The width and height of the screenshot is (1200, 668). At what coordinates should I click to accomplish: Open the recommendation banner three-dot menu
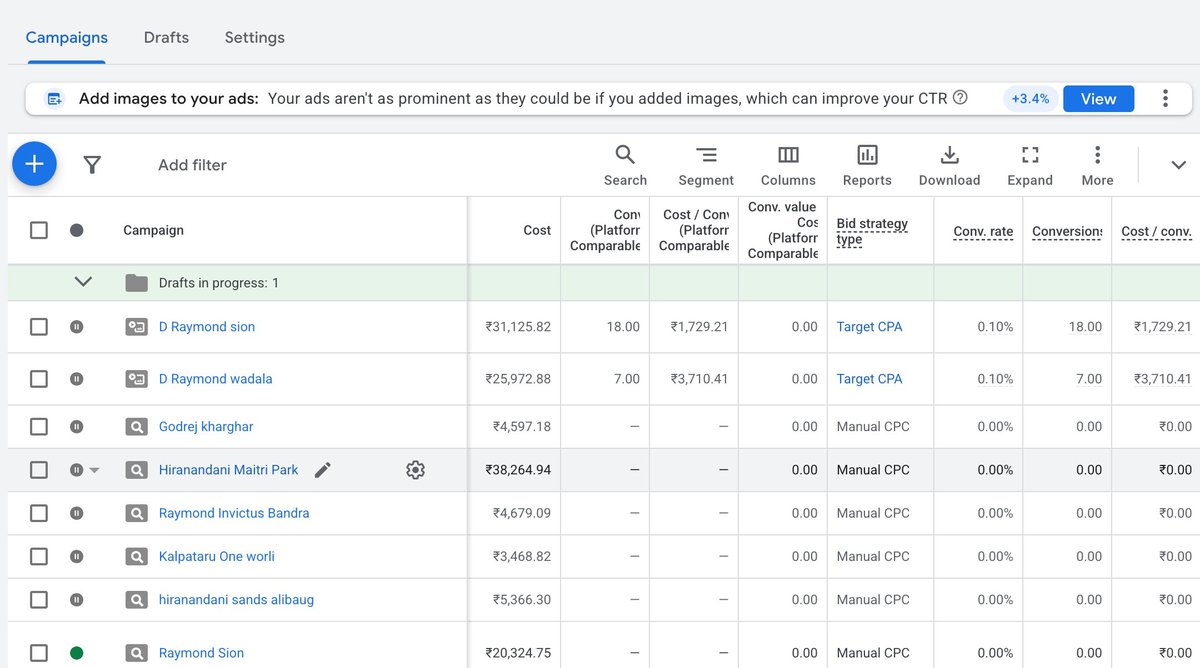(x=1165, y=98)
